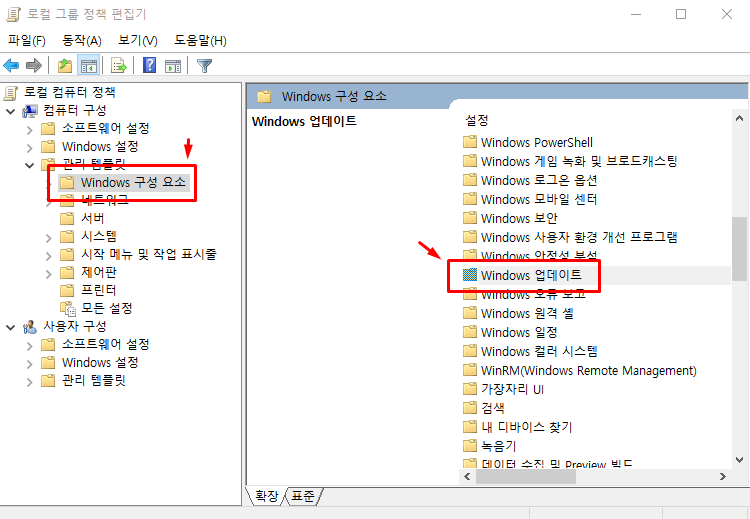The height and width of the screenshot is (519, 750).
Task: Select the 서버 tree folder
Action: (92, 218)
